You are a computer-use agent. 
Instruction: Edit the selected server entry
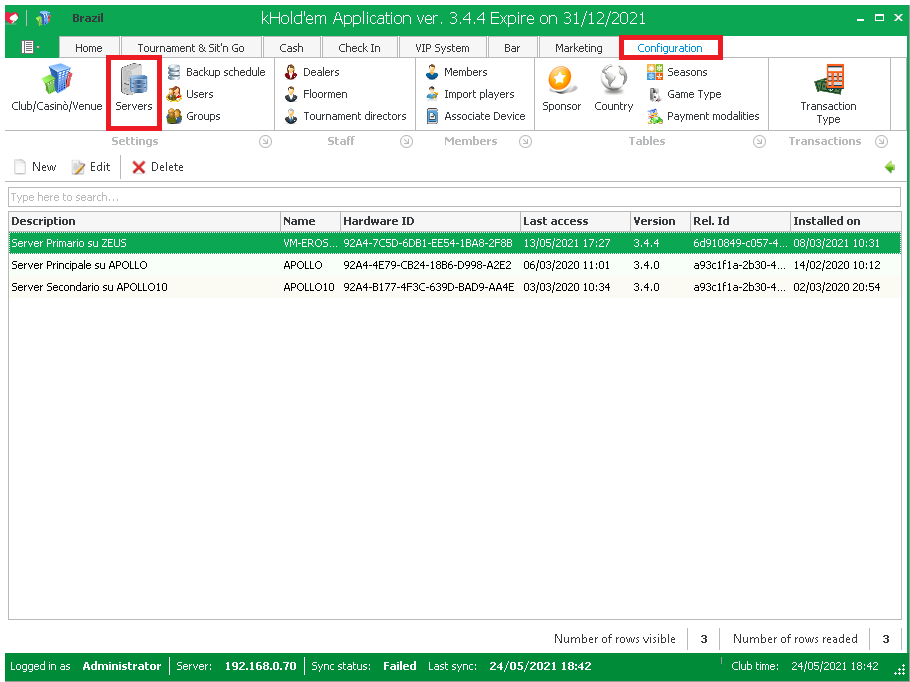click(91, 167)
